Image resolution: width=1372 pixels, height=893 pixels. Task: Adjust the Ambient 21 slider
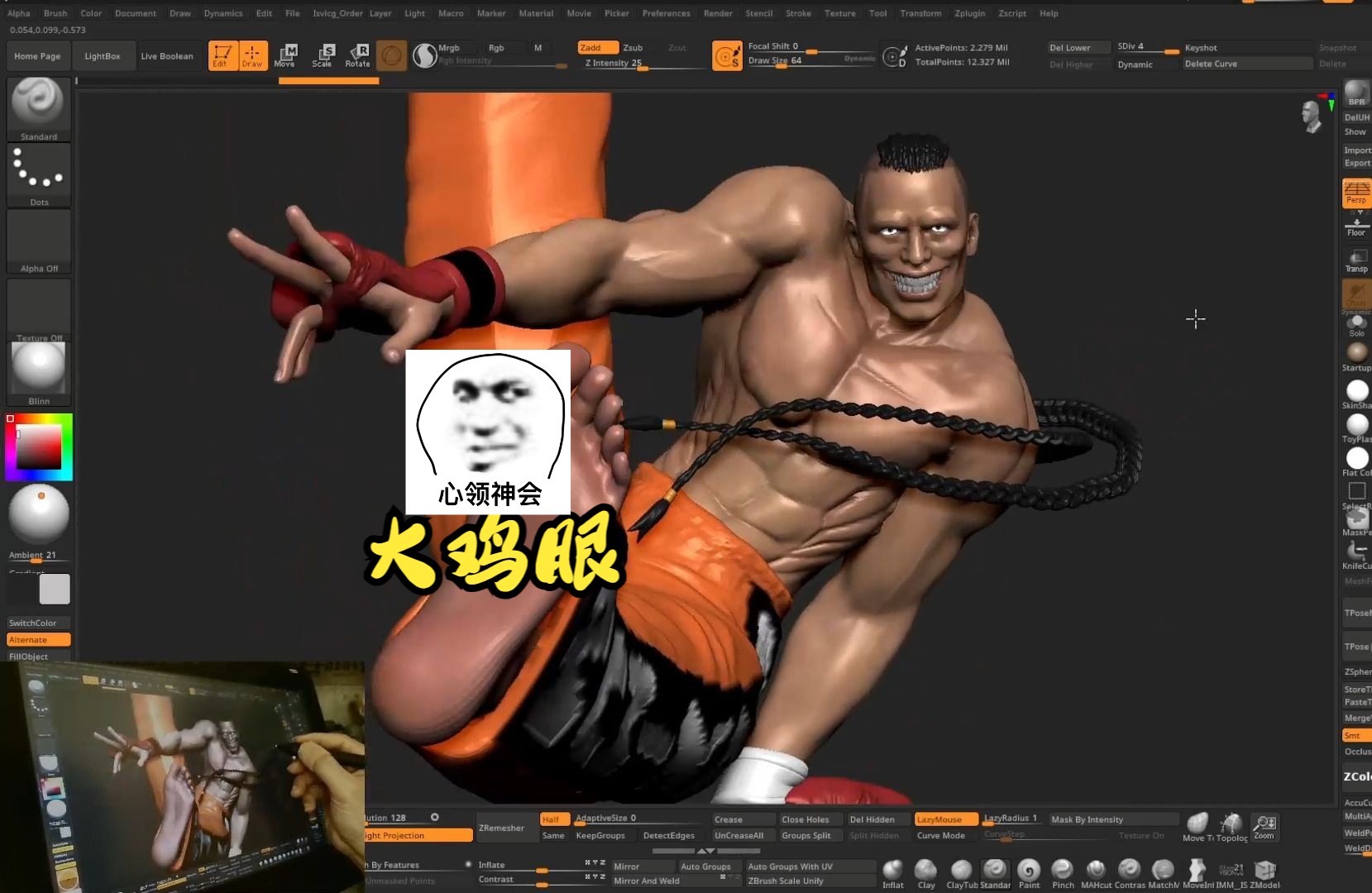pos(39,556)
